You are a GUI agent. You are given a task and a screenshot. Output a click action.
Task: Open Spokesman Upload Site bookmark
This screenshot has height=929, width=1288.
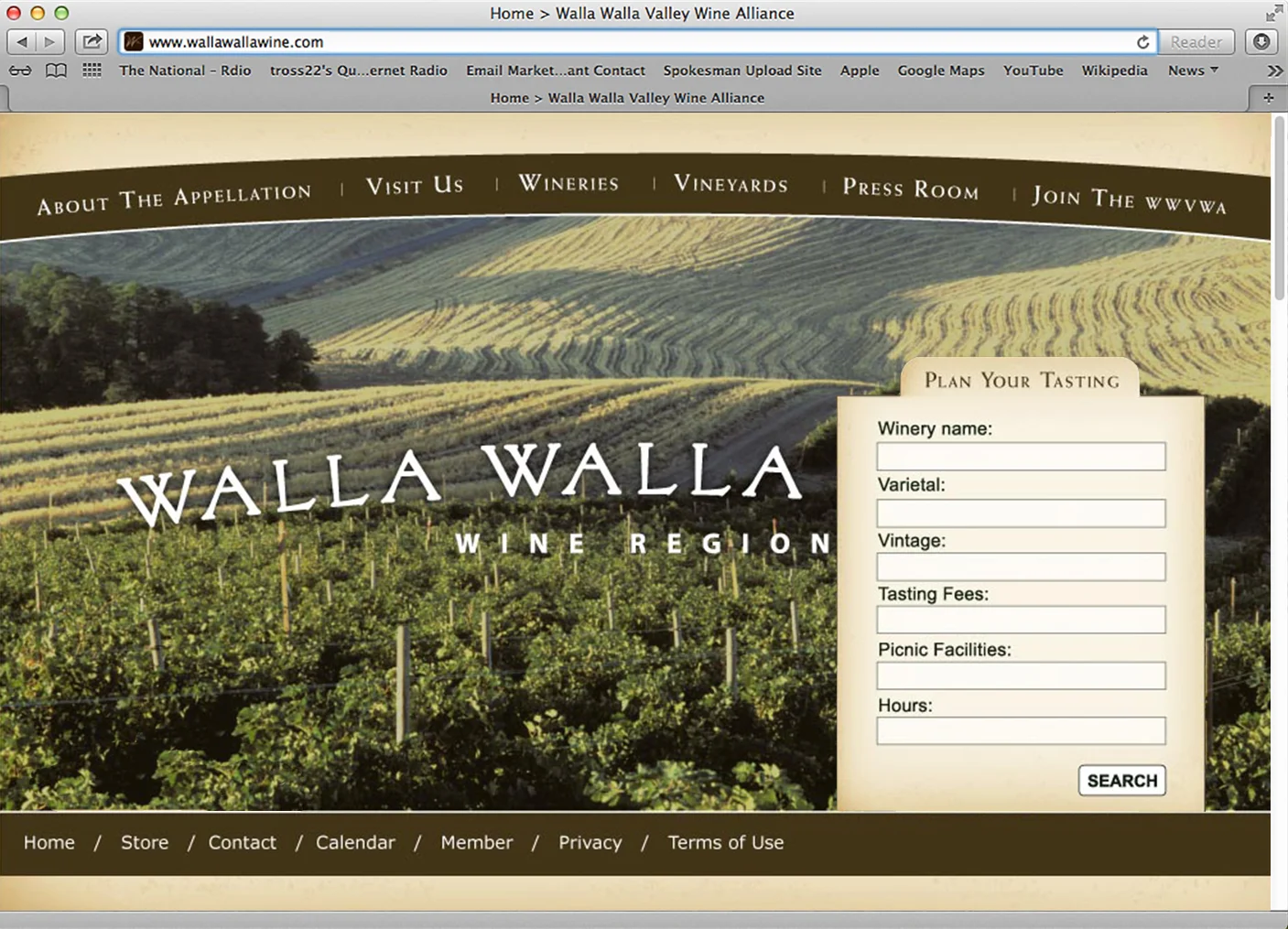(742, 70)
